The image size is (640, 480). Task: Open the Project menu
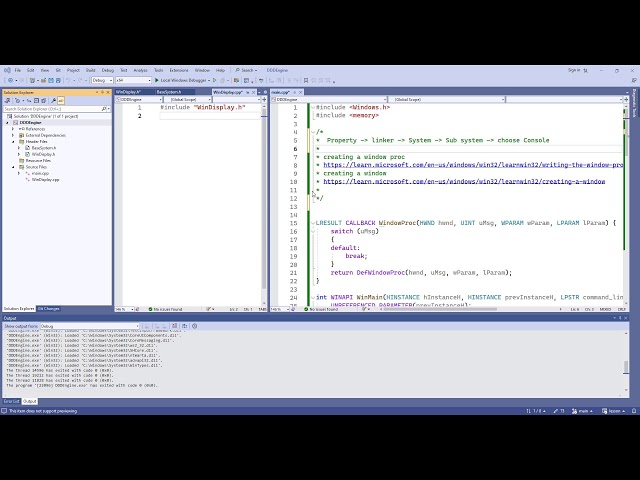pyautogui.click(x=73, y=70)
